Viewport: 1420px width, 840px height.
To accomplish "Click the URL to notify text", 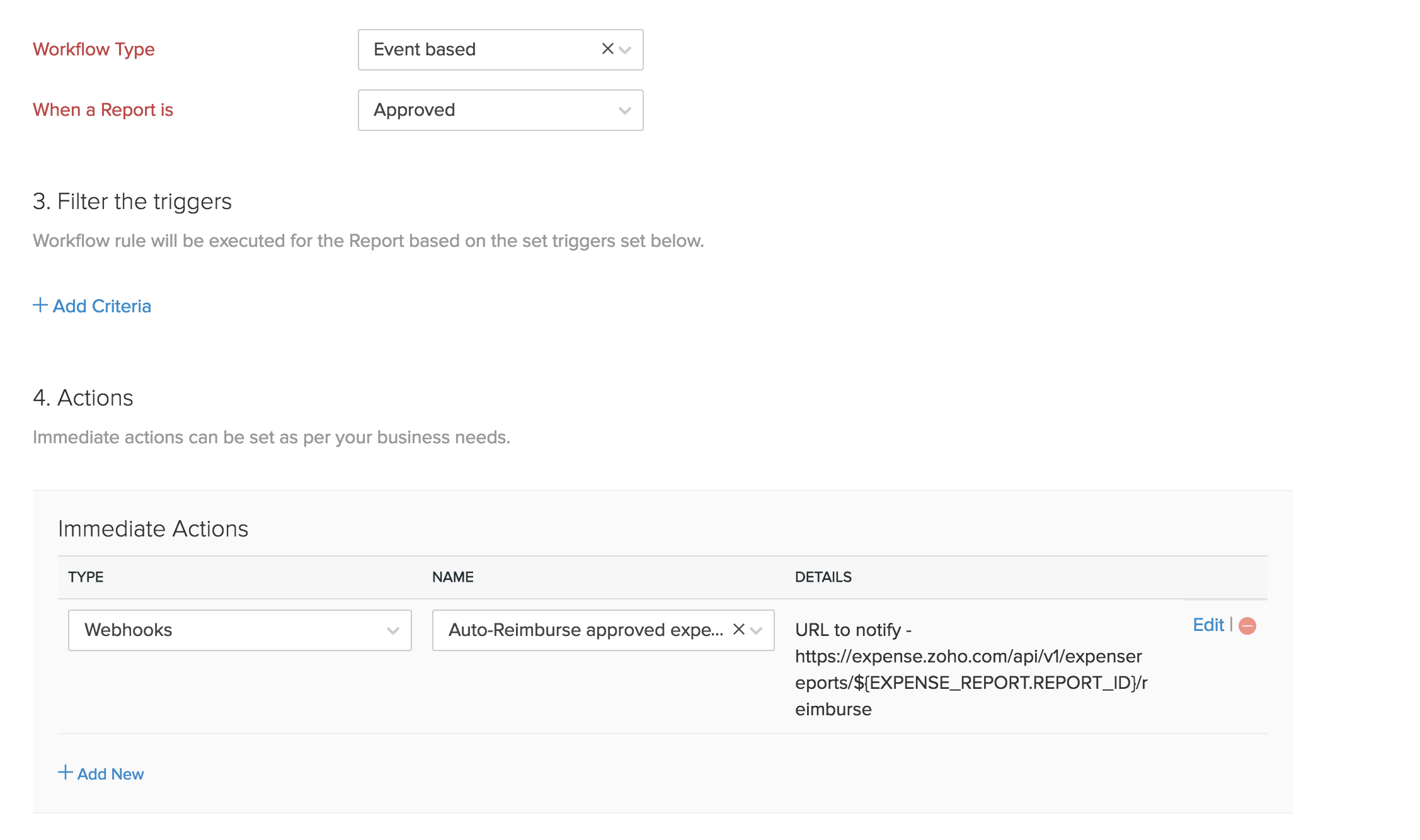I will 854,630.
